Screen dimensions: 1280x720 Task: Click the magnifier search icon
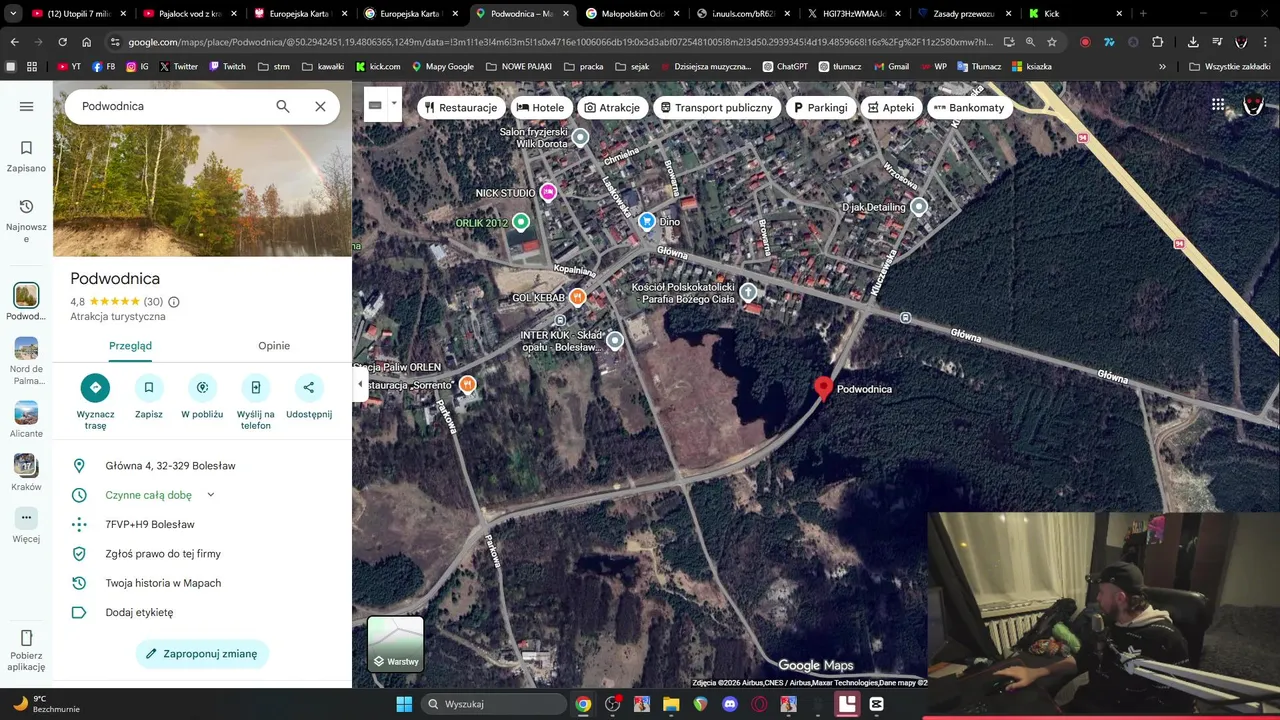pyautogui.click(x=283, y=106)
